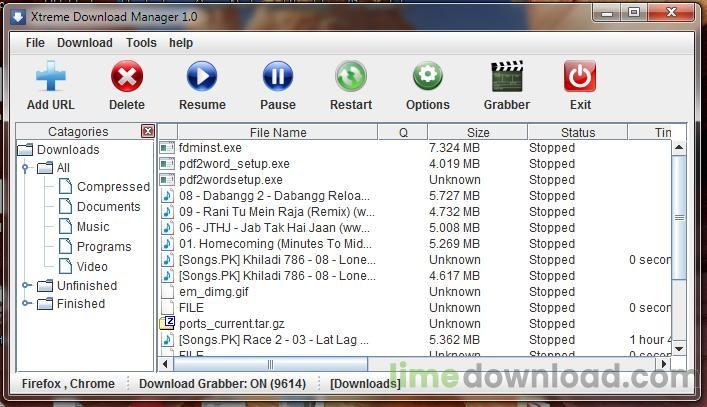Sort by Size column header
707x407 pixels.
pos(478,132)
